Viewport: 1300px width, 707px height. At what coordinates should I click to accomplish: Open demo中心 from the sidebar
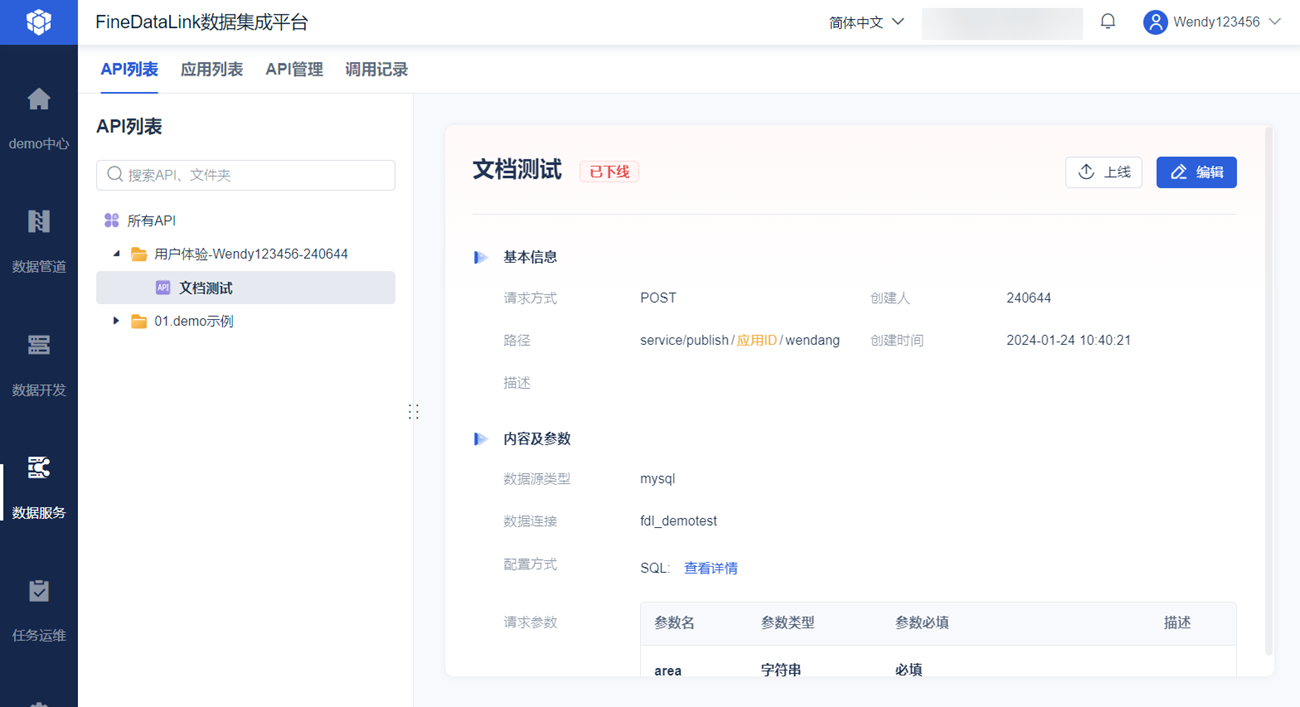(x=39, y=119)
